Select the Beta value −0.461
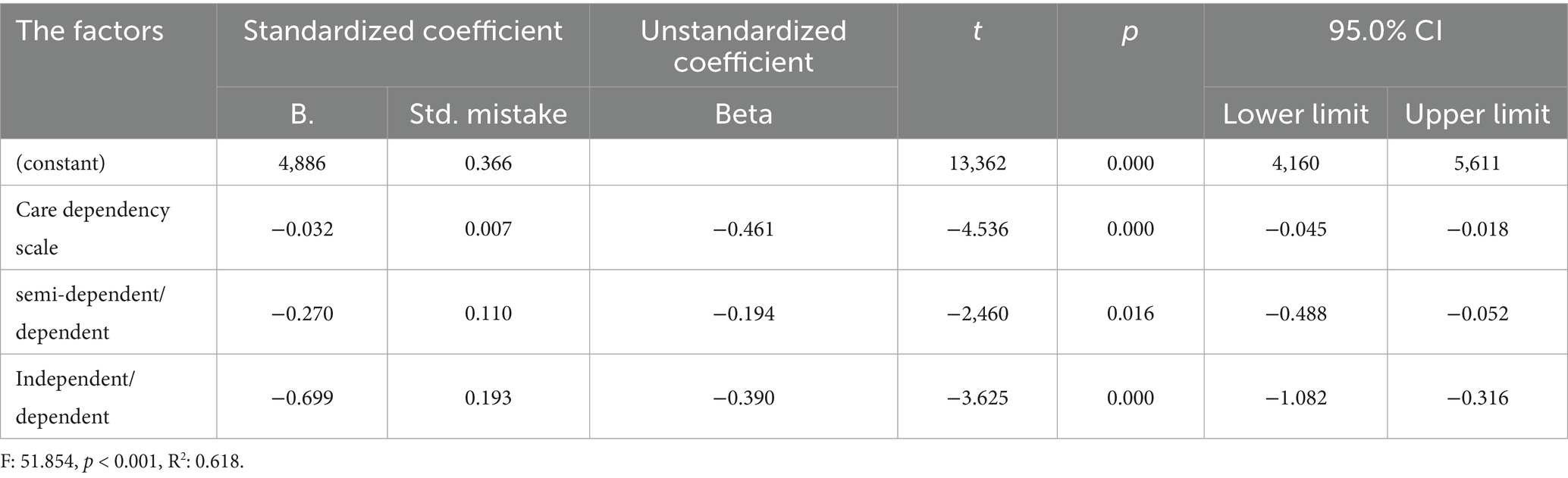The width and height of the screenshot is (1568, 478). (x=743, y=229)
